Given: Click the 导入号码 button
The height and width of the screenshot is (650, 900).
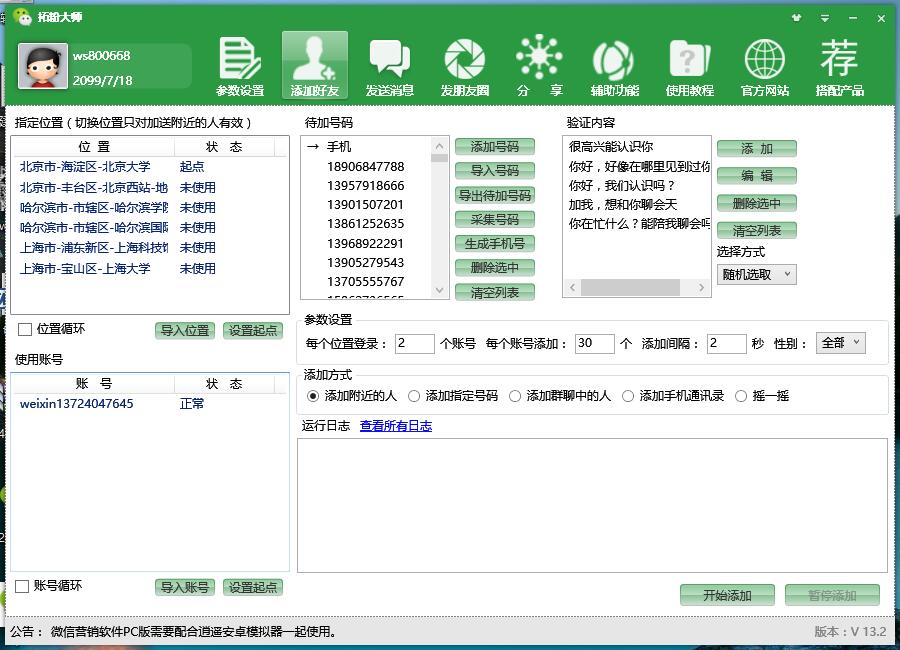Looking at the screenshot, I should (495, 171).
